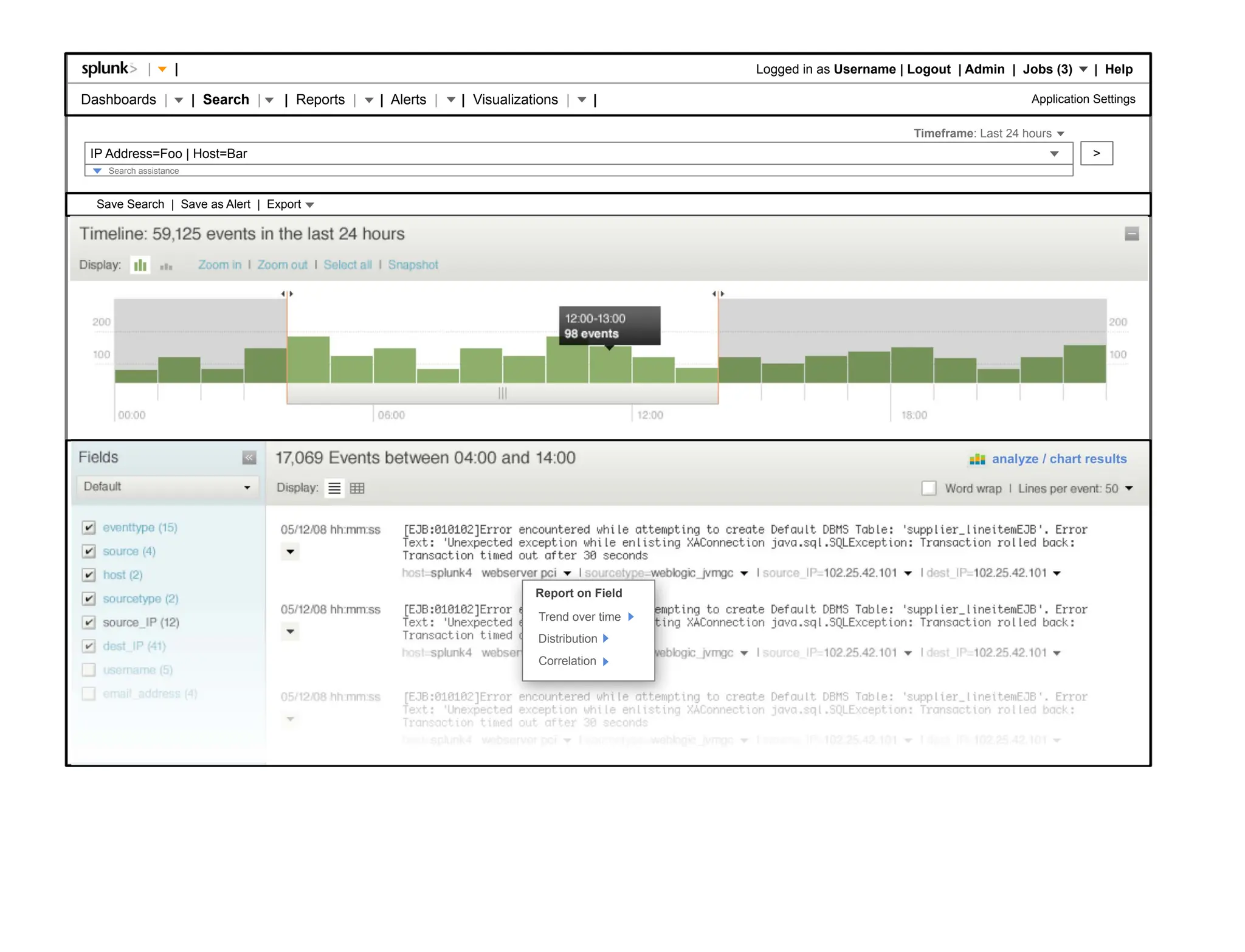Enable the Word wrap checkbox
Viewport: 1245px width, 952px height.
928,488
